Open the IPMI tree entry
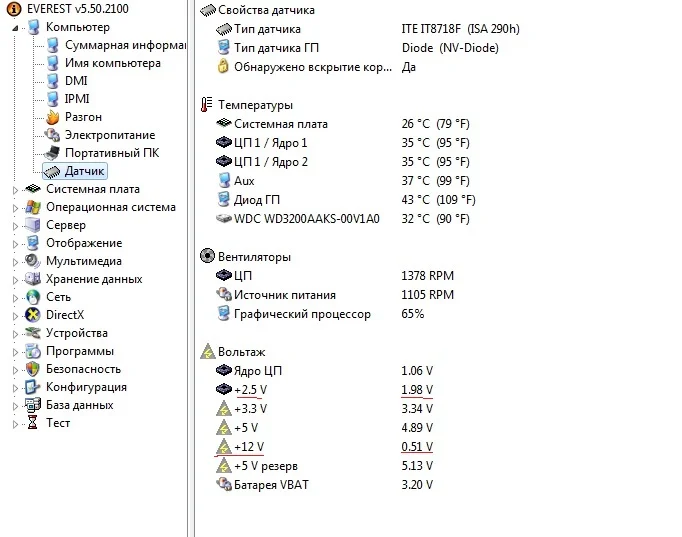 pos(77,99)
